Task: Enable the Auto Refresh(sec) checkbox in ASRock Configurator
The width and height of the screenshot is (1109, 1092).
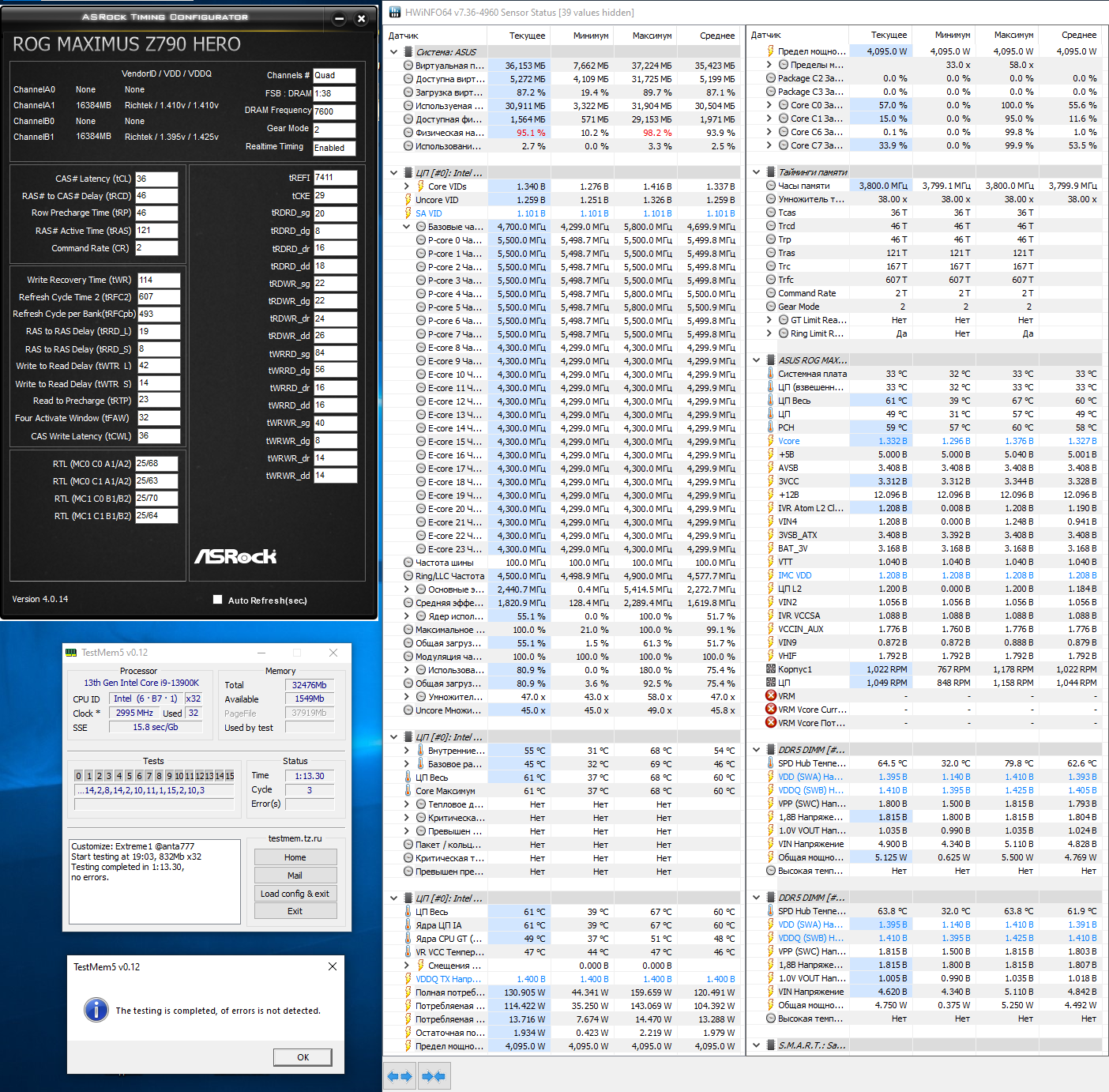Action: coord(218,600)
